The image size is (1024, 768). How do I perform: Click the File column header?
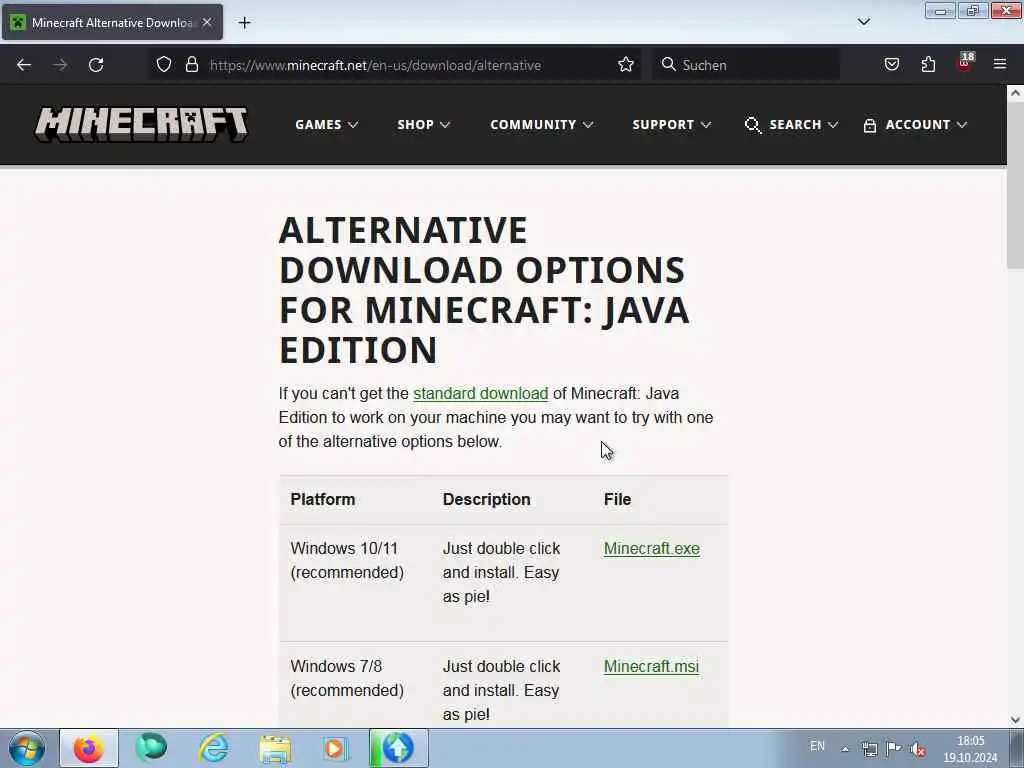(x=617, y=500)
